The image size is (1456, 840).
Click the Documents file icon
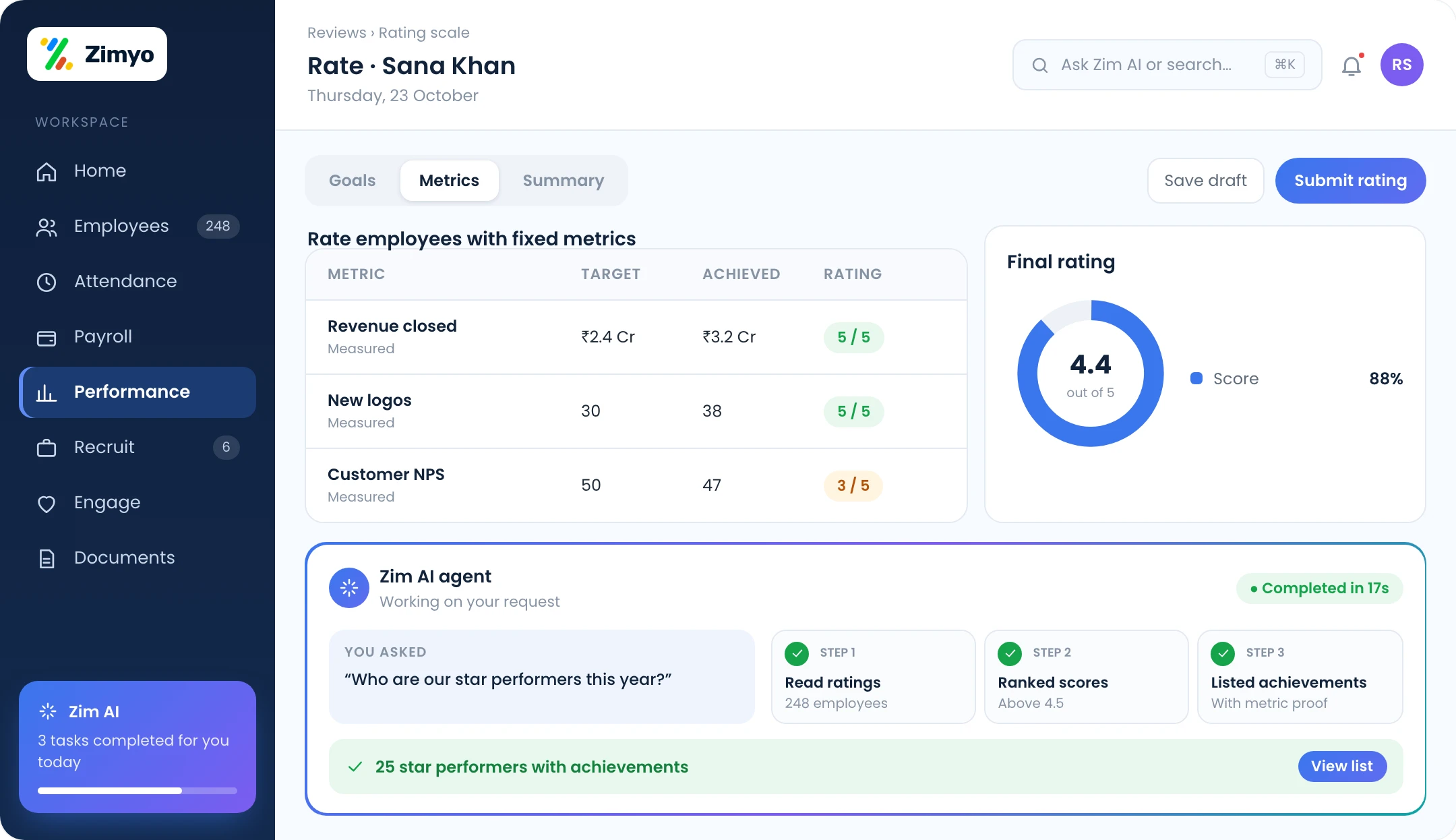point(47,558)
